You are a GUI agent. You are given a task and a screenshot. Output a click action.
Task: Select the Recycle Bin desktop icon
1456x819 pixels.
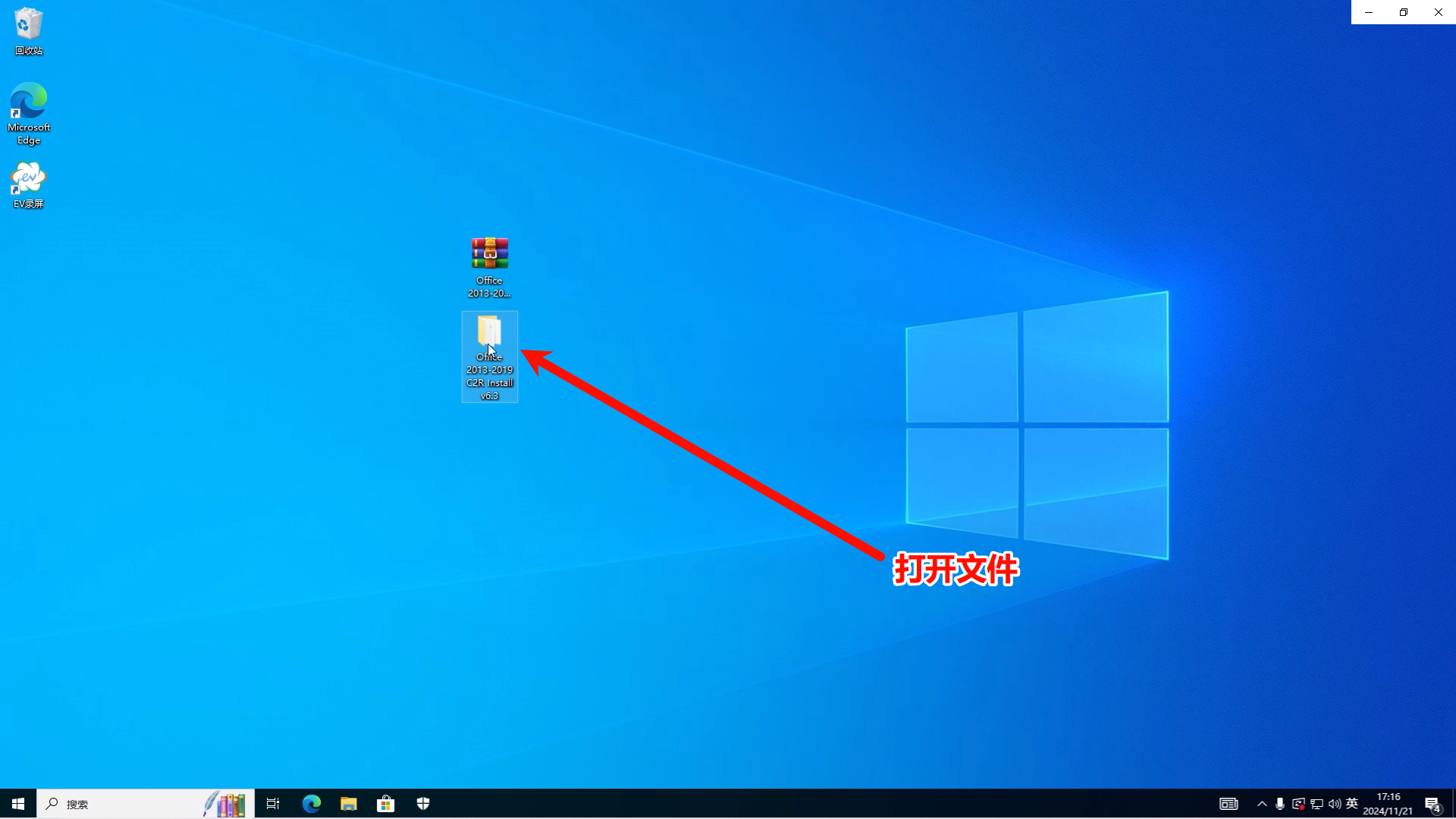29,31
